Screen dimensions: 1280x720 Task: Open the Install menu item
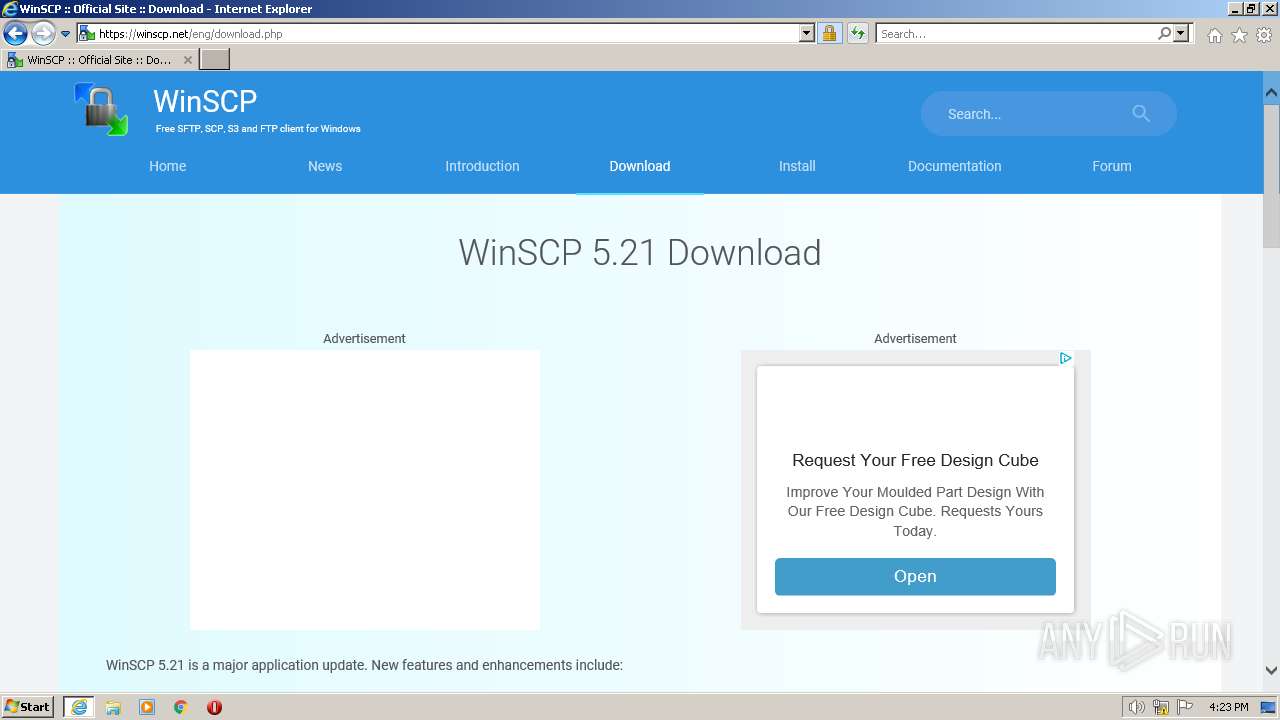[797, 166]
